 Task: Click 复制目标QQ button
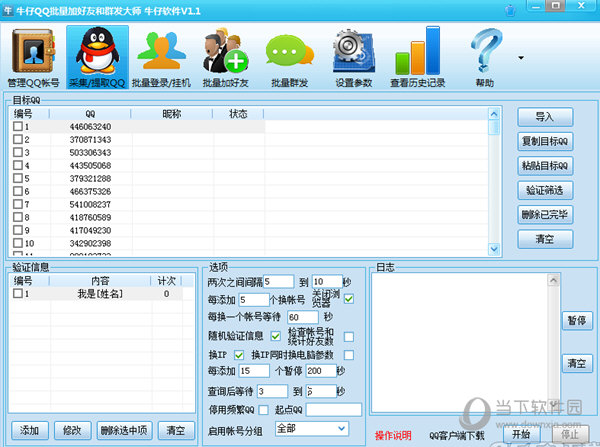point(545,142)
